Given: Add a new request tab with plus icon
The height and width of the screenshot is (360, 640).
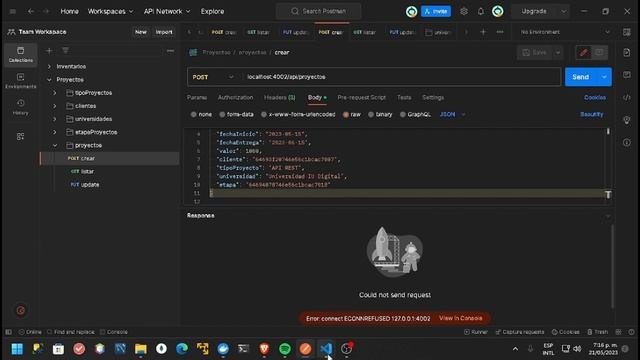Looking at the screenshot, I should pyautogui.click(x=483, y=32).
